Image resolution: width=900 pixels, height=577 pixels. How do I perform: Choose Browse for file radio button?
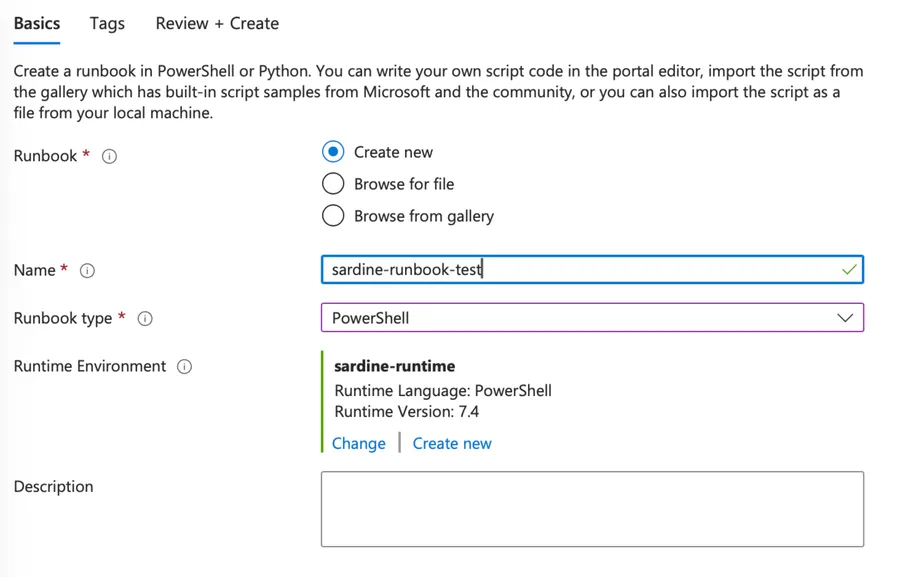333,184
